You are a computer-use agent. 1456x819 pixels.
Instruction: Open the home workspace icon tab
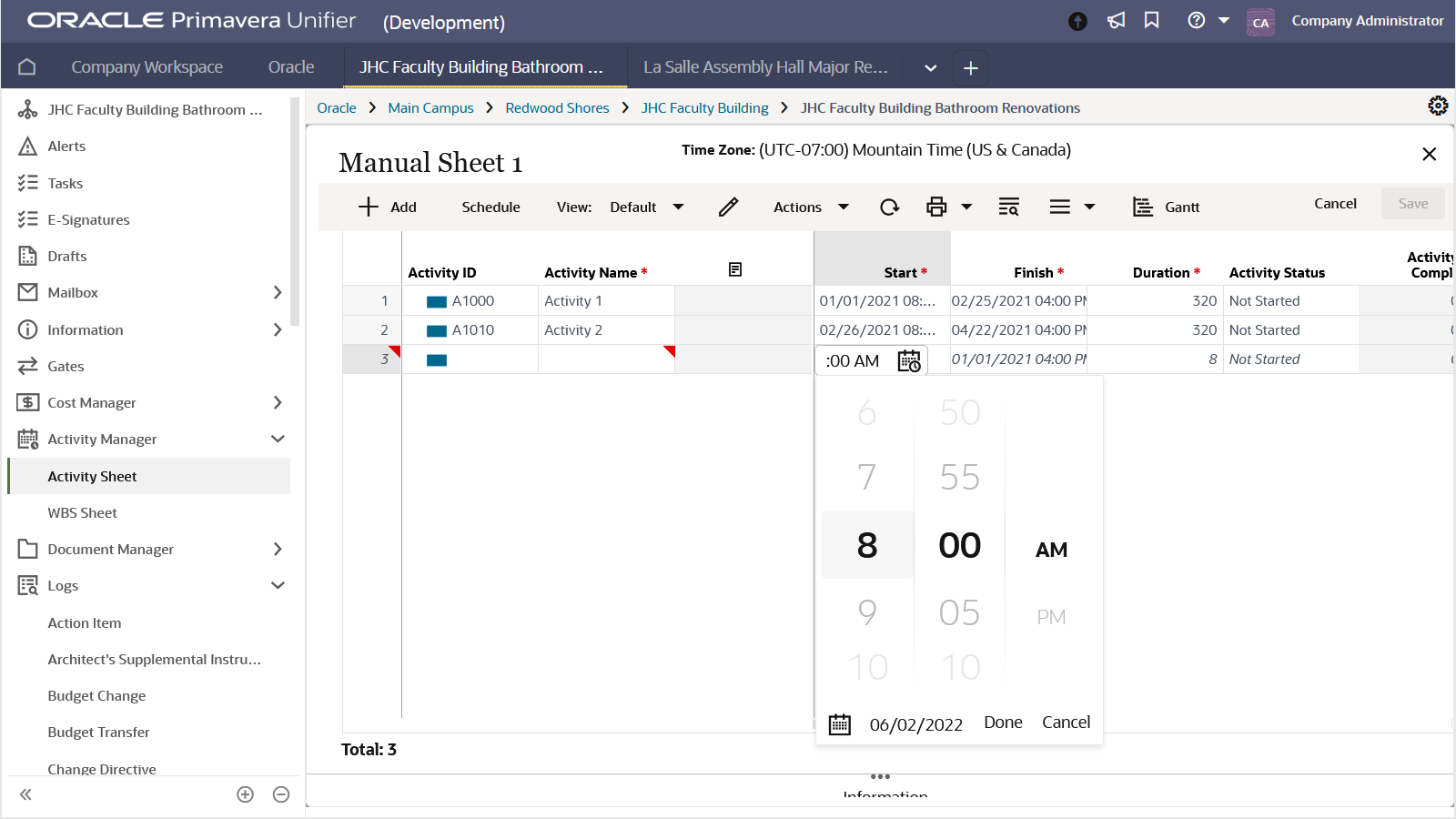pyautogui.click(x=27, y=66)
